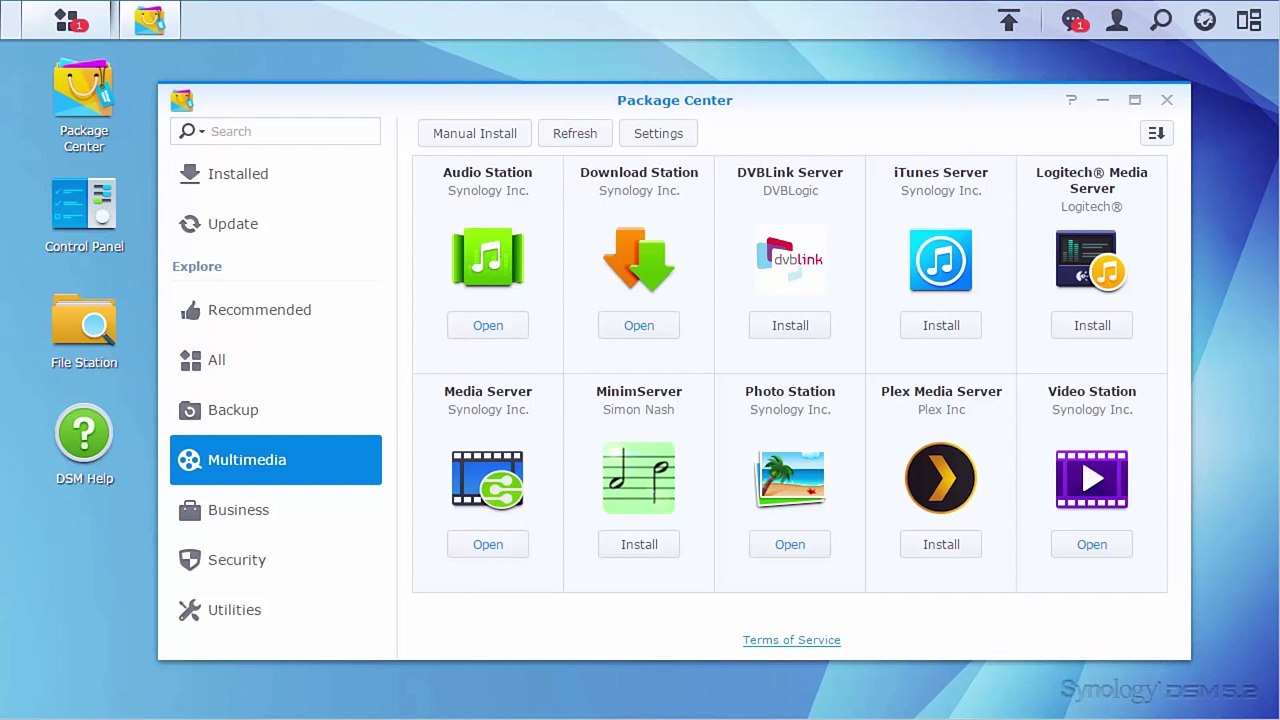Open Package Center from the desktop shortcut
The width and height of the screenshot is (1280, 720).
click(x=84, y=105)
